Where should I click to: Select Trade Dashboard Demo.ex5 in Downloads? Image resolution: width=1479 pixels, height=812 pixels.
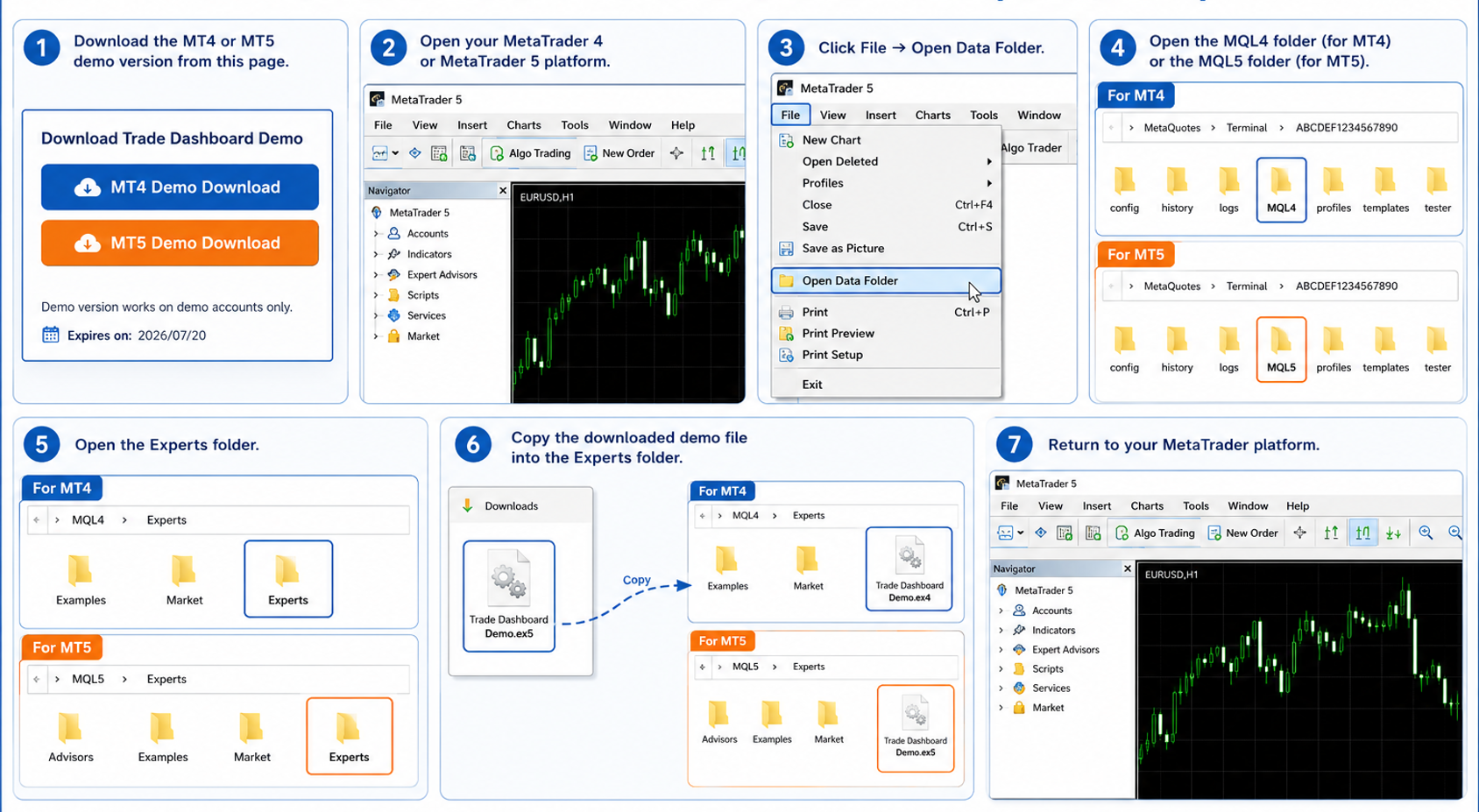point(509,597)
